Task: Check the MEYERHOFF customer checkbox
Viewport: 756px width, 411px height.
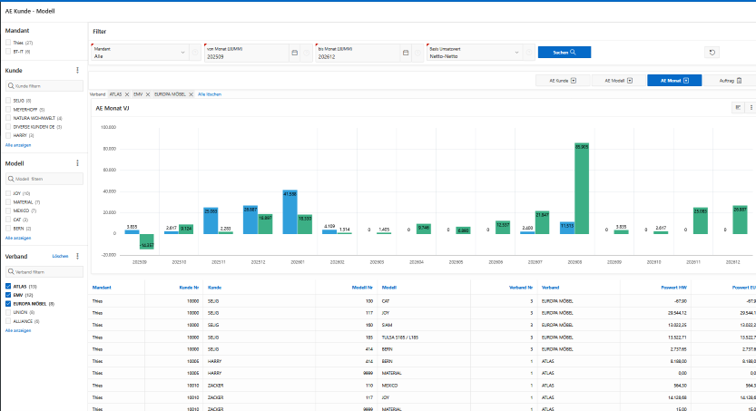Action: (x=8, y=110)
